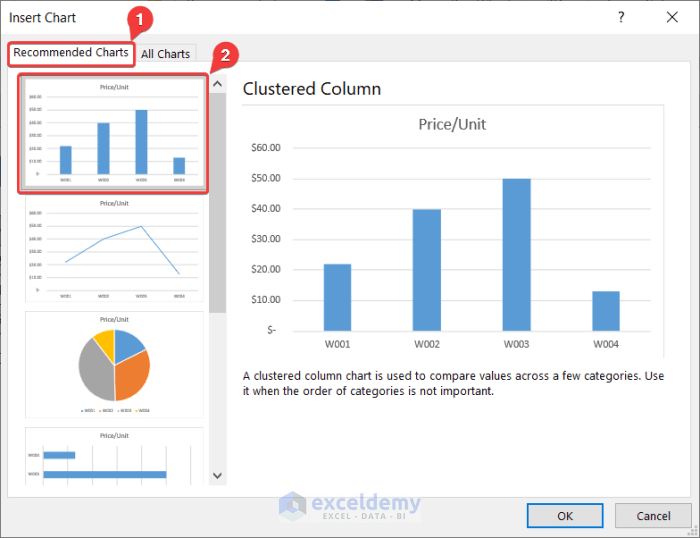Confirm the chart with the OK button

pos(565,516)
